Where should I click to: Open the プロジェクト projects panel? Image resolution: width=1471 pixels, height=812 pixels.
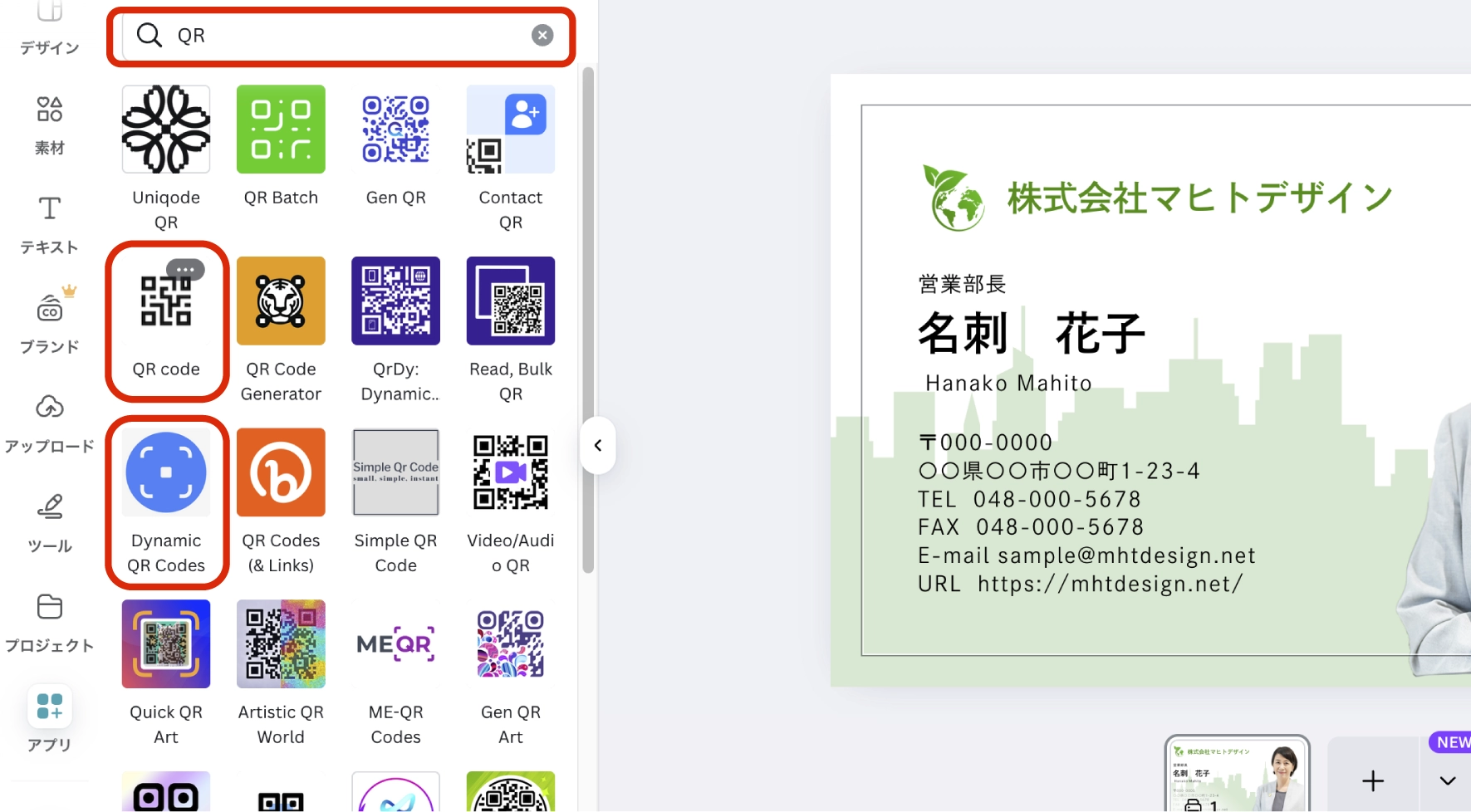pos(49,624)
